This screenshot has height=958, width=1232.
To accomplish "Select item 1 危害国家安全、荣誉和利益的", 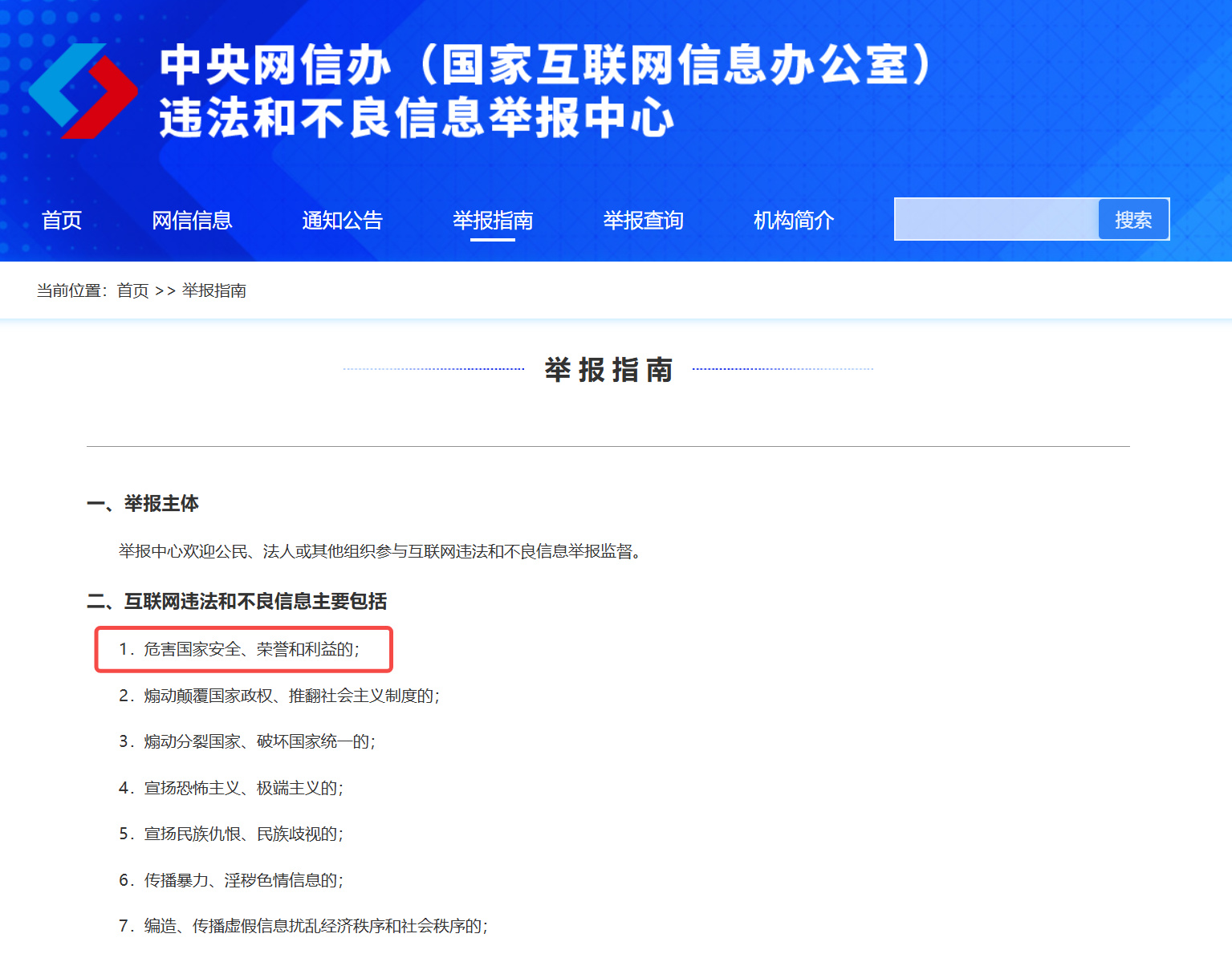I will click(239, 649).
